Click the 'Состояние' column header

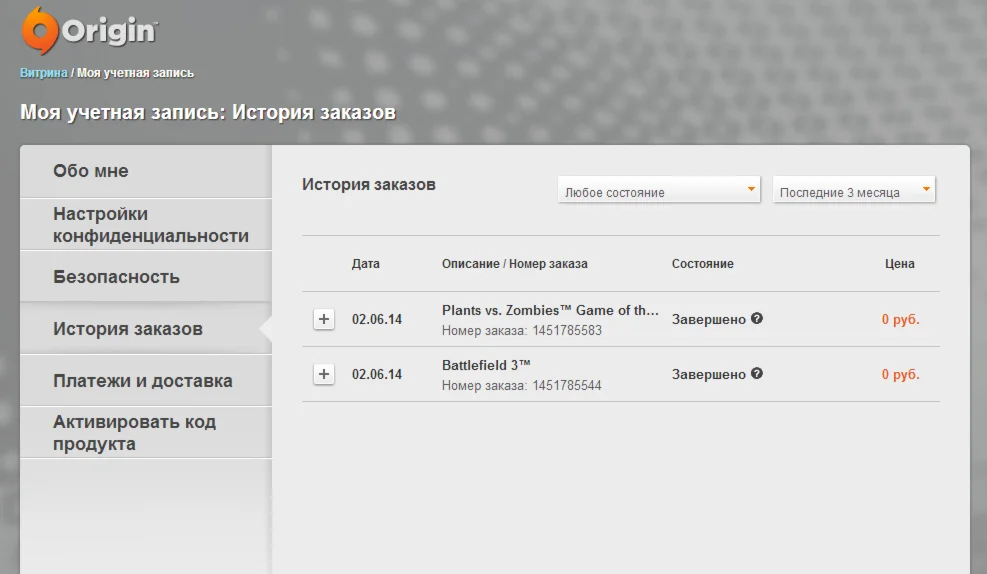pyautogui.click(x=702, y=264)
